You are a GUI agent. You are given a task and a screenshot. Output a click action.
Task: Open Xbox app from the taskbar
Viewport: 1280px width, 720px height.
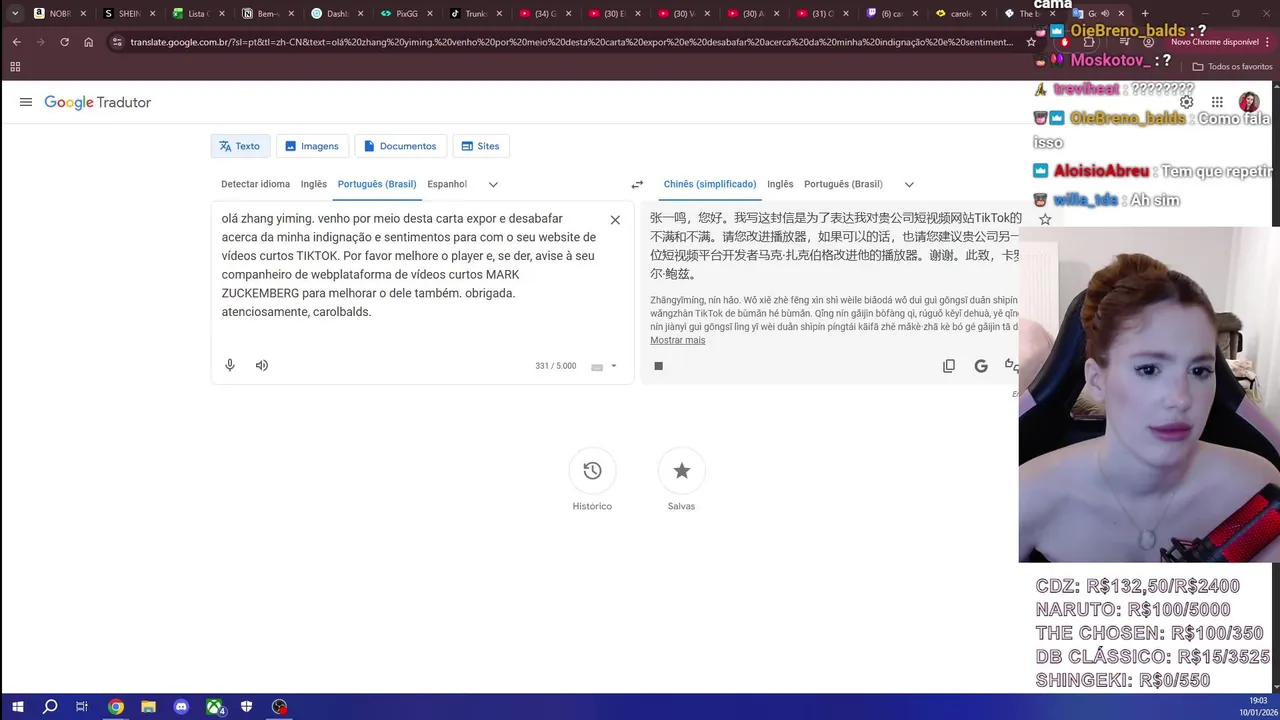coord(214,707)
